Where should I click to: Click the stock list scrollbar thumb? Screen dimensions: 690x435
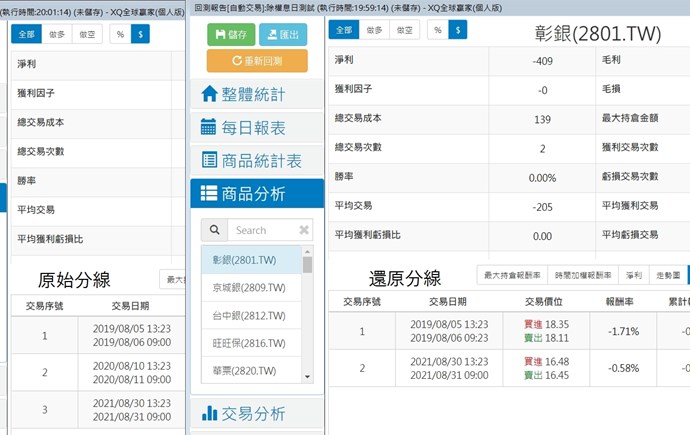[307, 265]
